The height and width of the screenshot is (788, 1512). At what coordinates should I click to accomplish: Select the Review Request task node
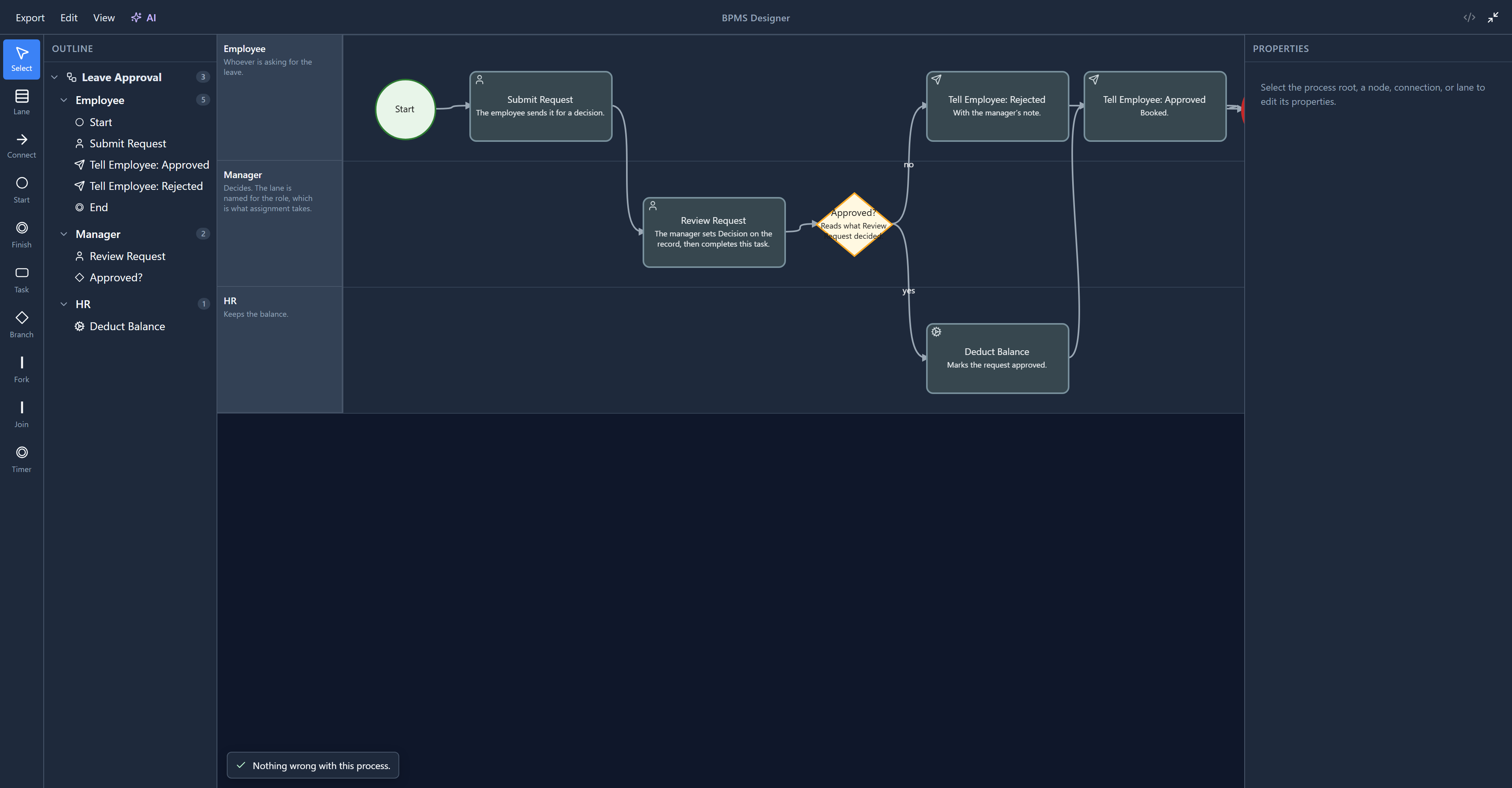pos(714,232)
